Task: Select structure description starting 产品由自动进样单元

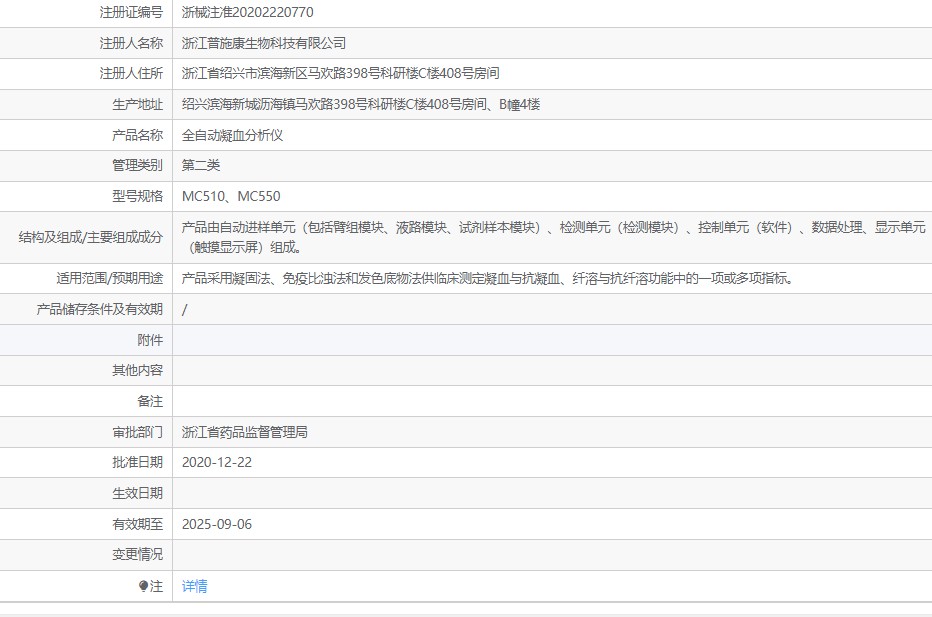Action: pyautogui.click(x=553, y=237)
